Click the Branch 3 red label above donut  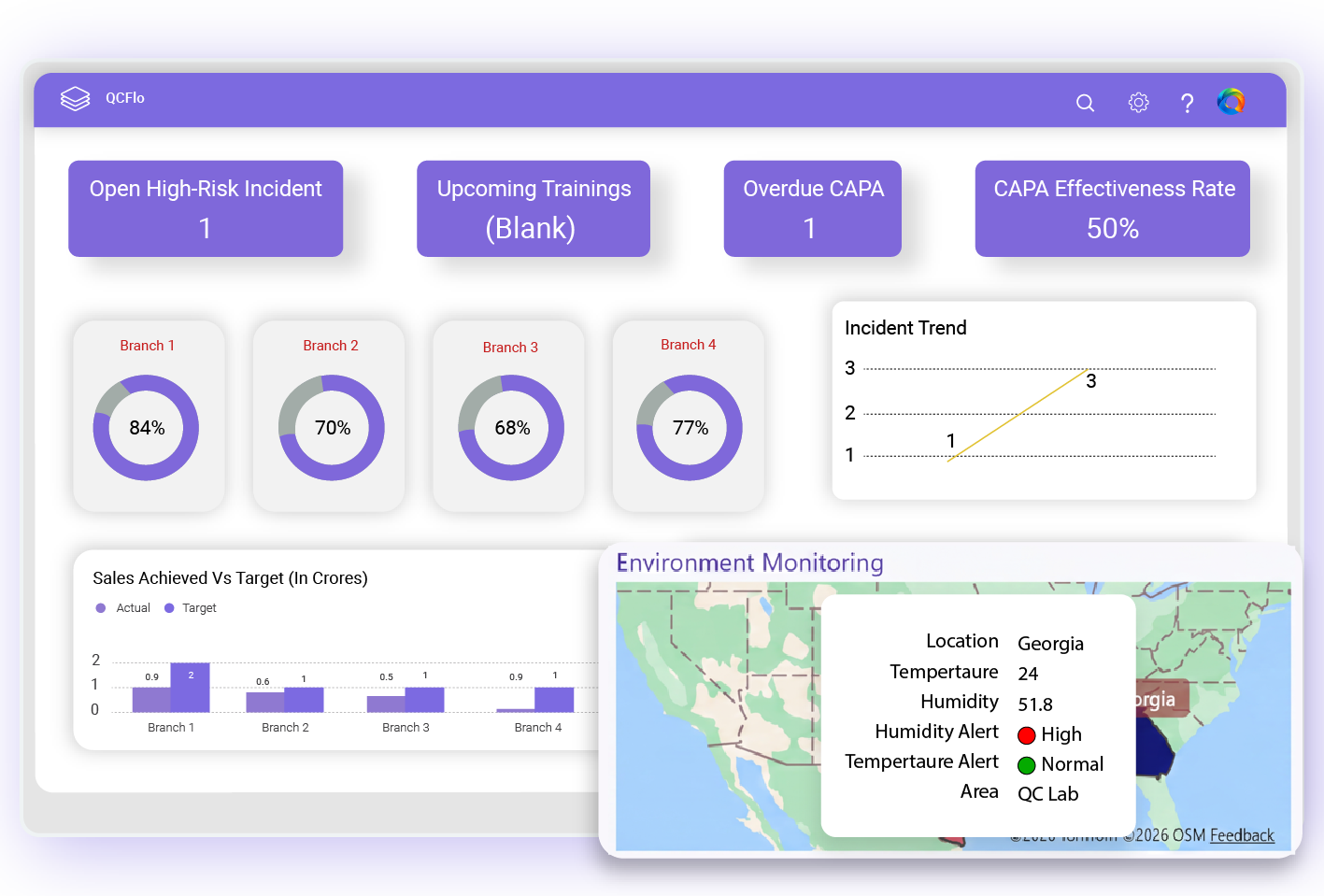coord(510,348)
